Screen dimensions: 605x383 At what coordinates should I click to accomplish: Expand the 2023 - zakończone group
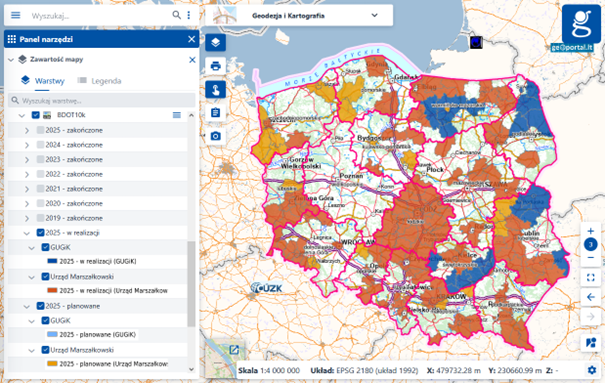[27, 160]
